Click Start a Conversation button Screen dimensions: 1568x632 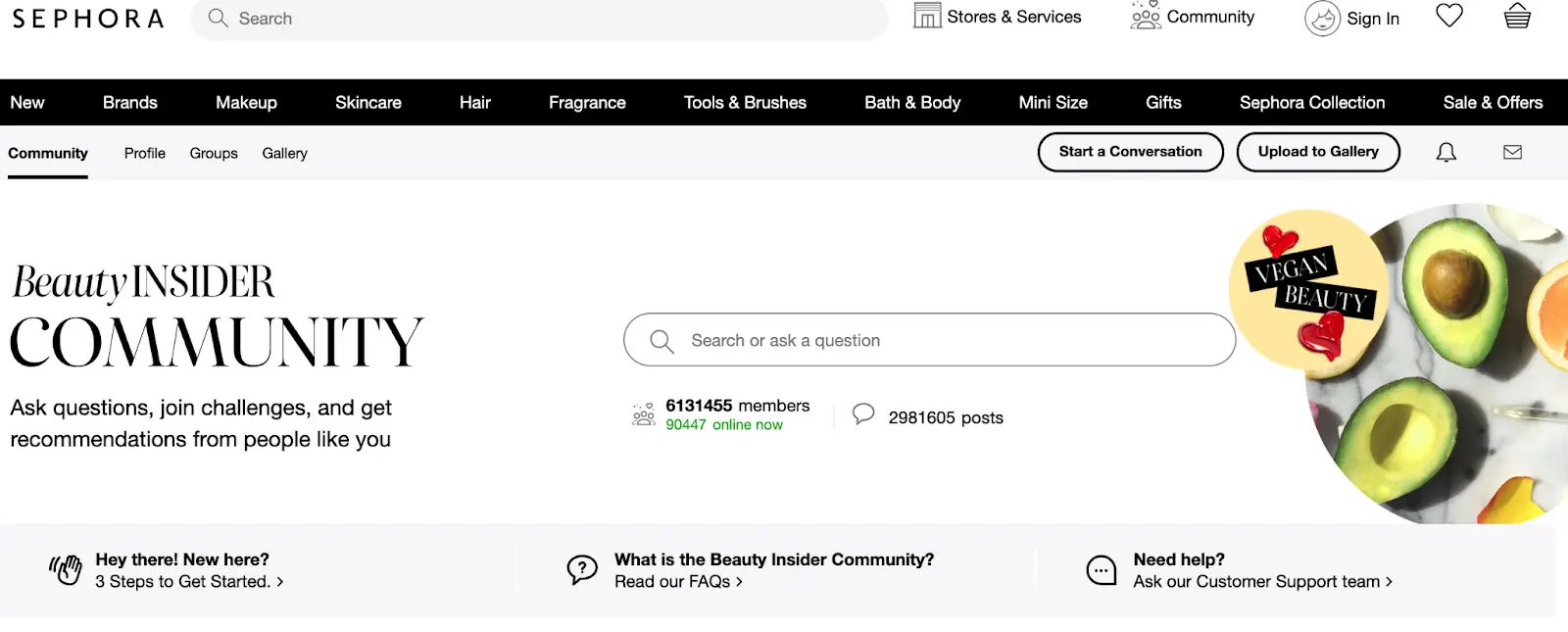1131,152
